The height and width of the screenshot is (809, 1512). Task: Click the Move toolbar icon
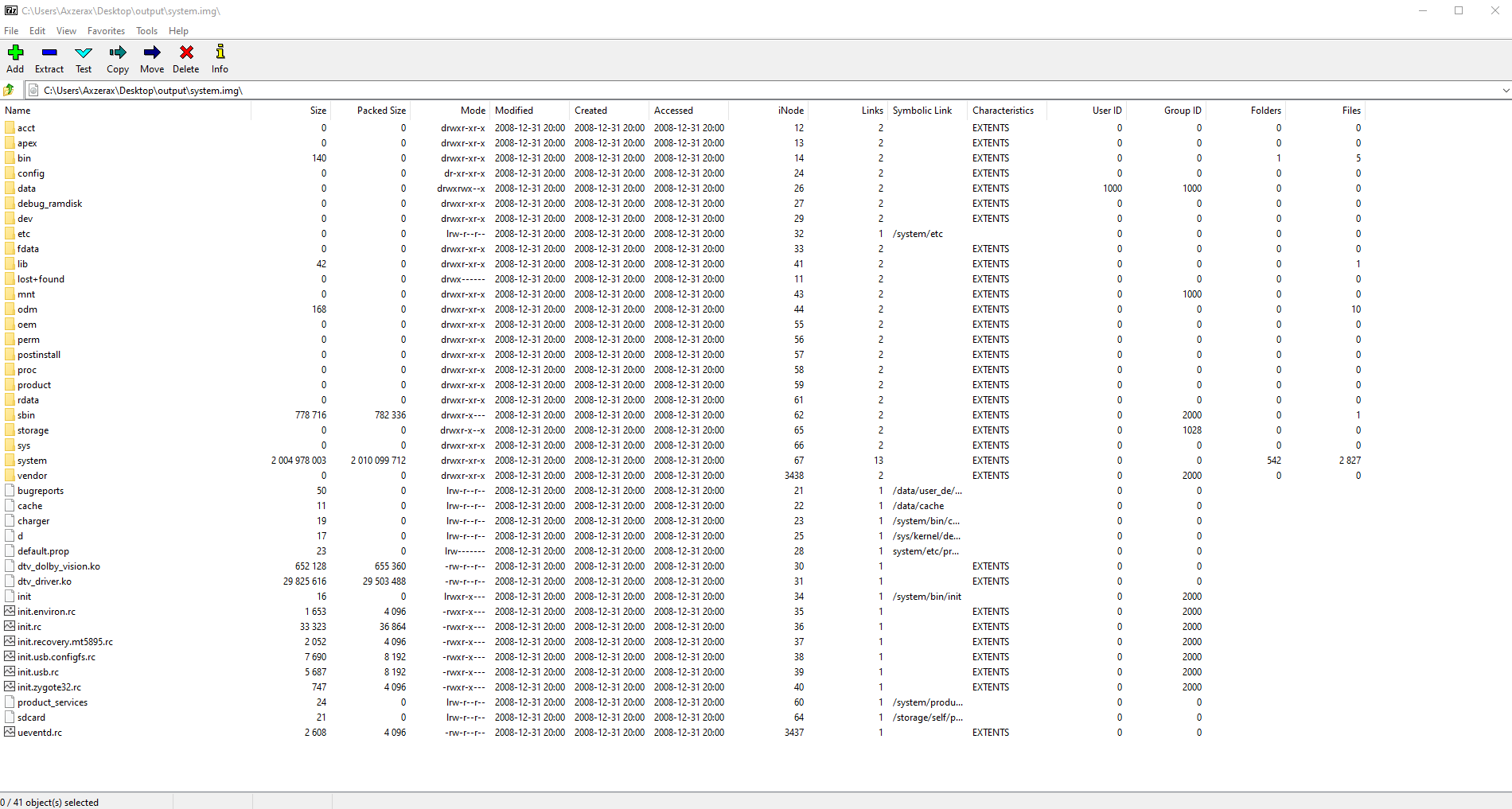point(152,53)
